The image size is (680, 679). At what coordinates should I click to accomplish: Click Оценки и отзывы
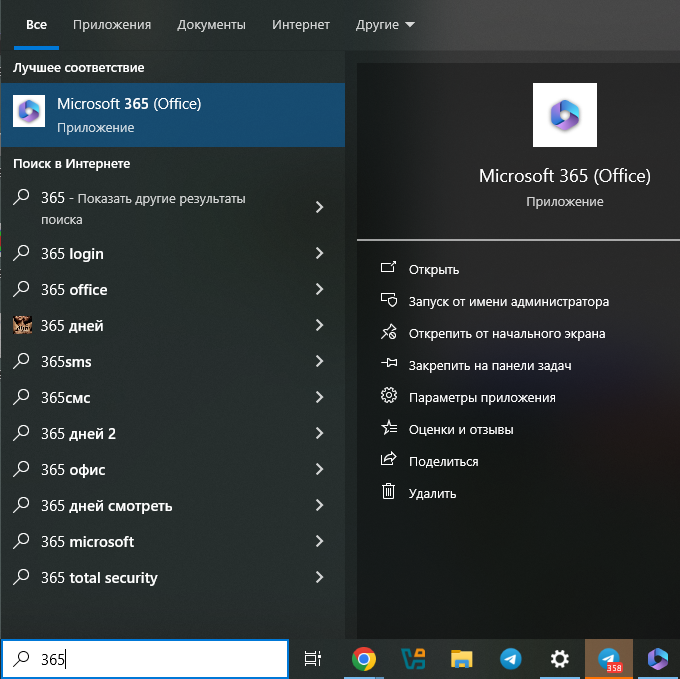pyautogui.click(x=461, y=430)
